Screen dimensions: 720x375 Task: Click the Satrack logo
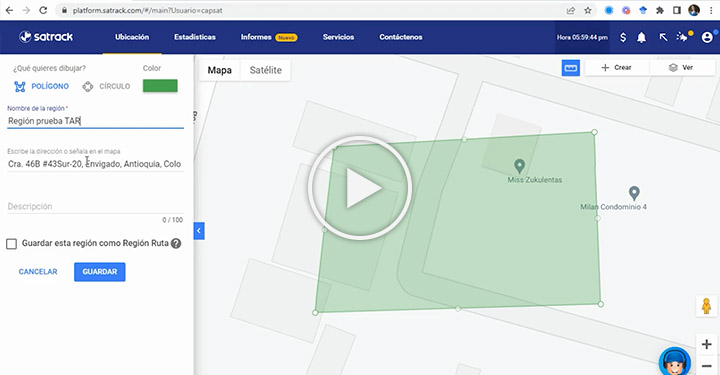coord(46,37)
